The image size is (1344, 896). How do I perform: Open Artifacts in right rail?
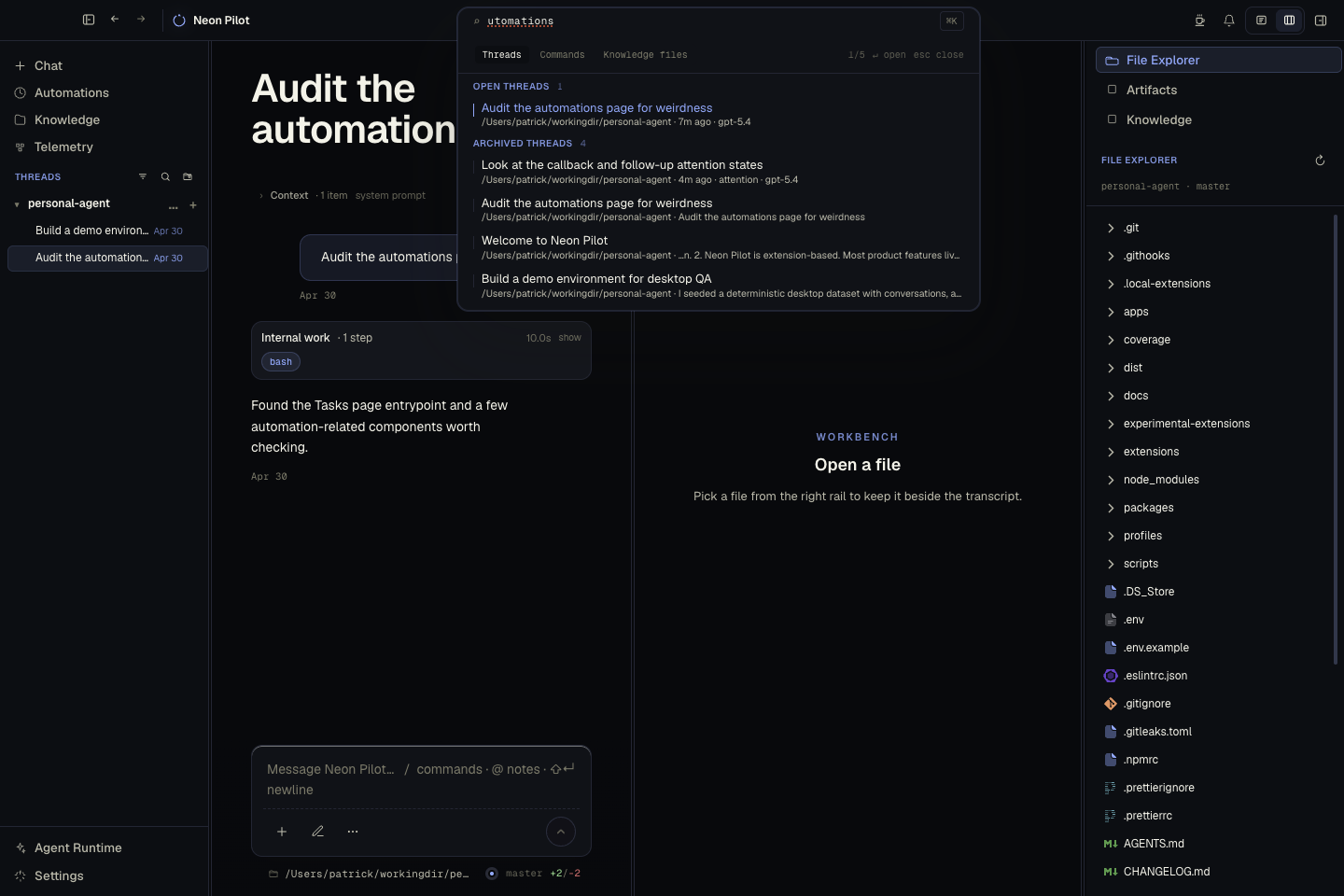tap(1218, 90)
